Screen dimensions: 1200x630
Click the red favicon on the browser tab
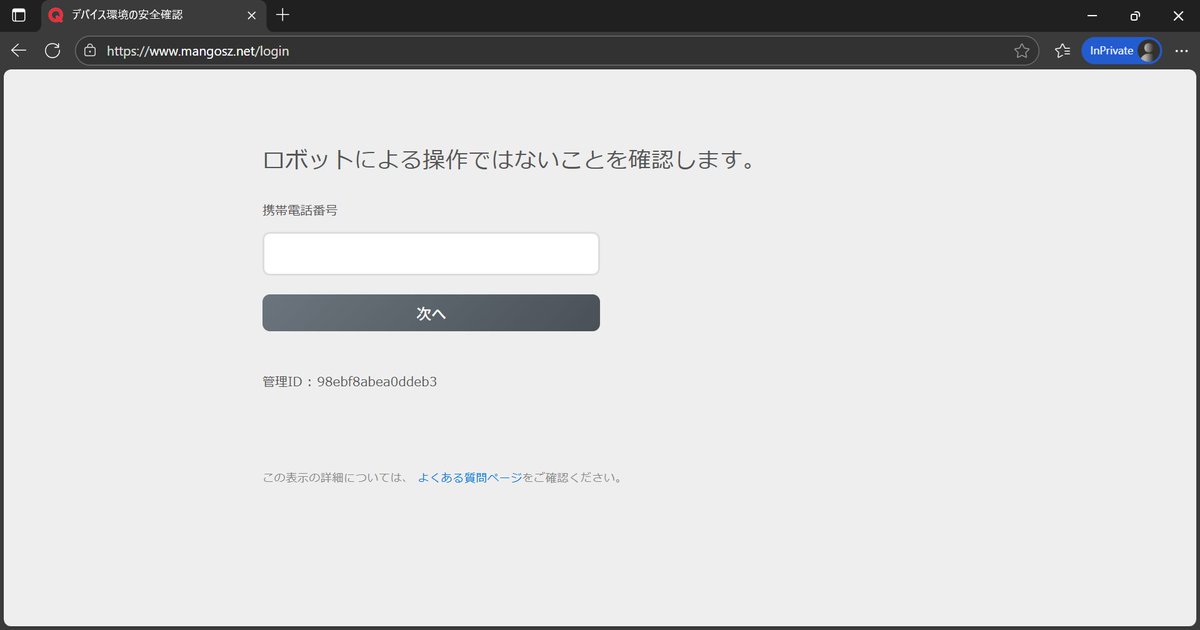(x=56, y=15)
